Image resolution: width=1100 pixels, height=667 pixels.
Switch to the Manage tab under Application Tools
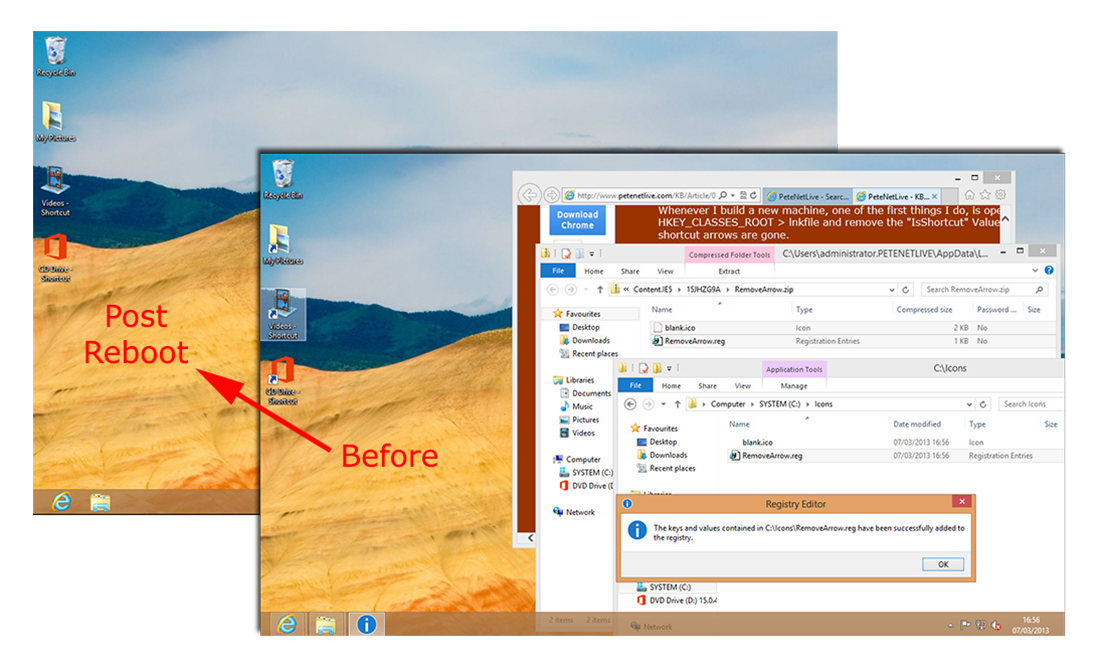tap(793, 386)
